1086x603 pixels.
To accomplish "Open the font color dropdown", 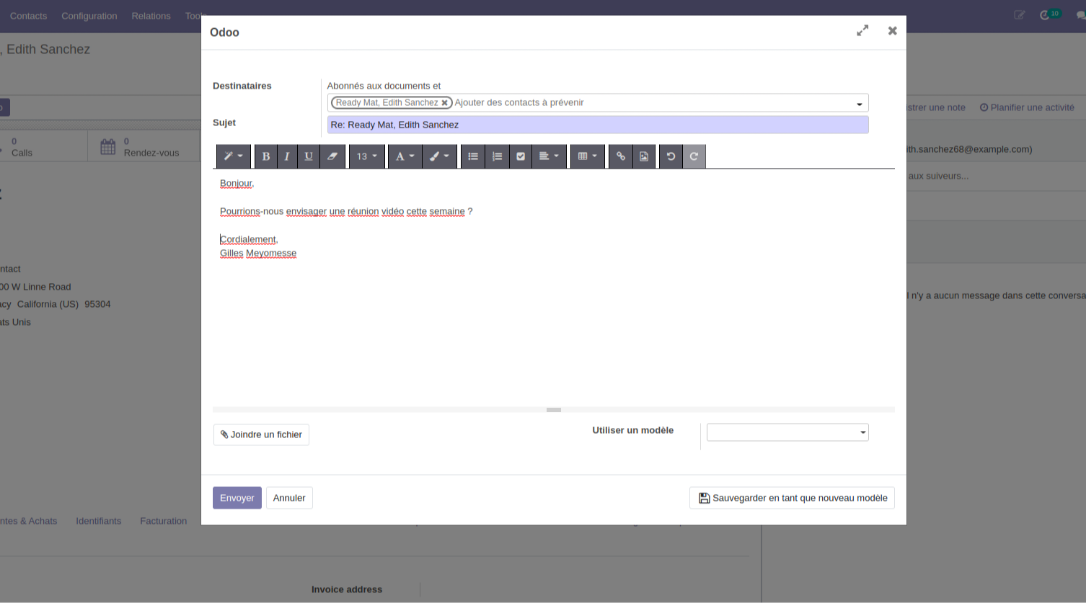I will (x=405, y=156).
